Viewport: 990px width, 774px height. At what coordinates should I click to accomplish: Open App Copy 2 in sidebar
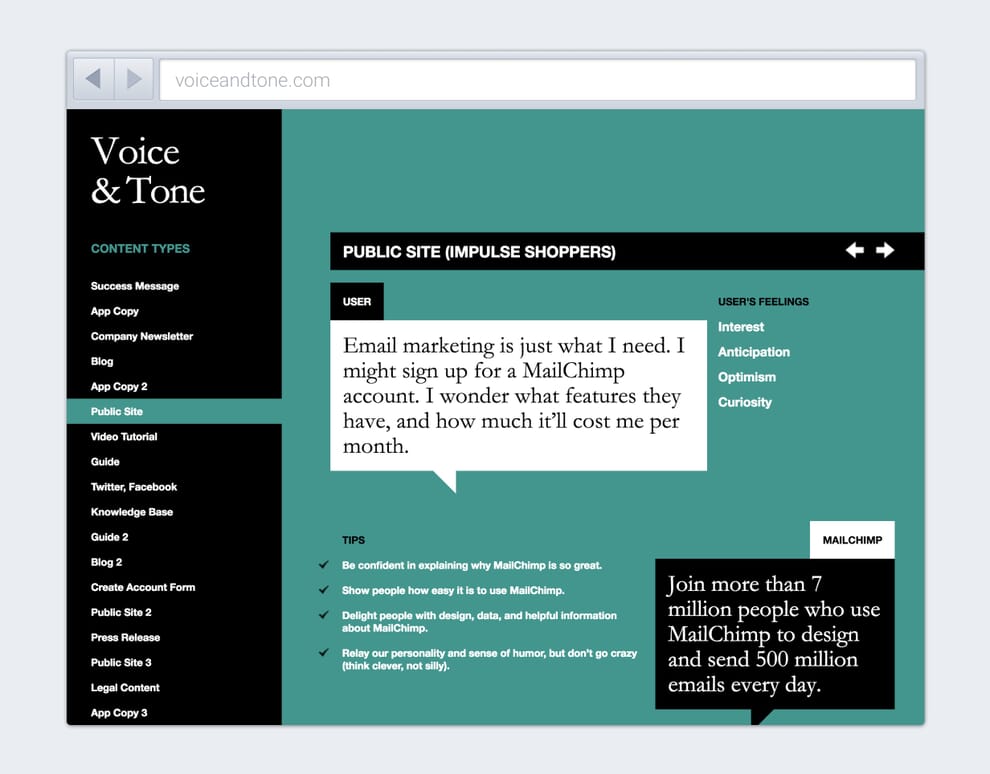click(119, 386)
